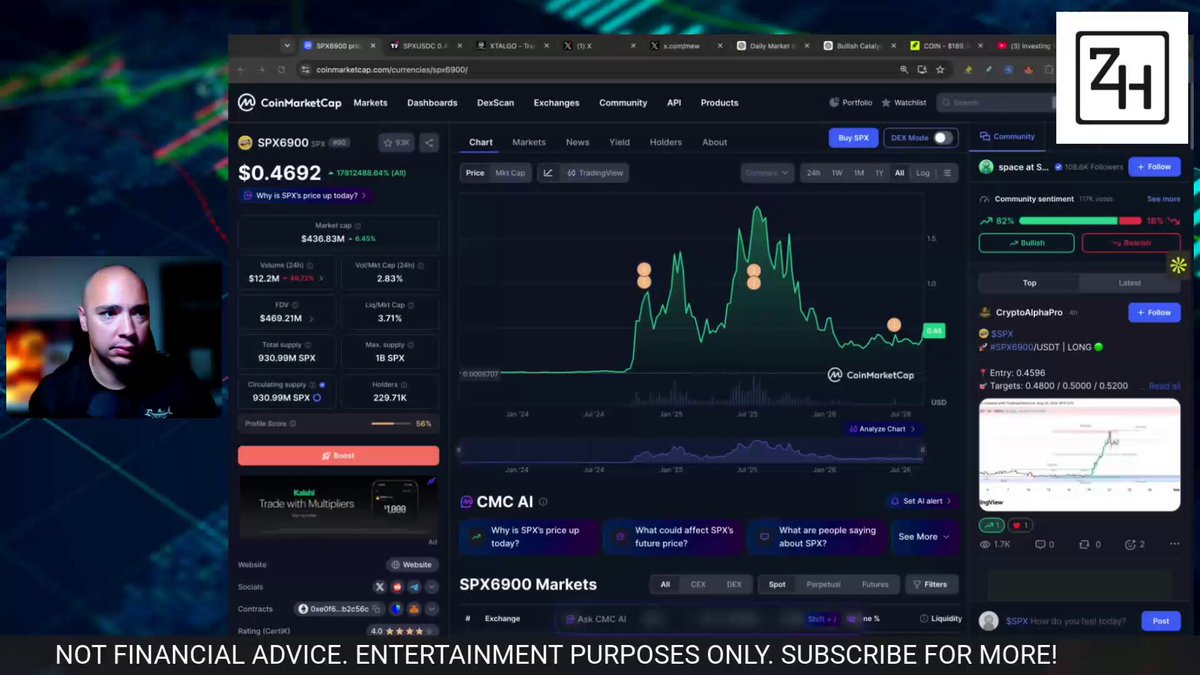Click the Profile Score progress bar

(x=390, y=424)
